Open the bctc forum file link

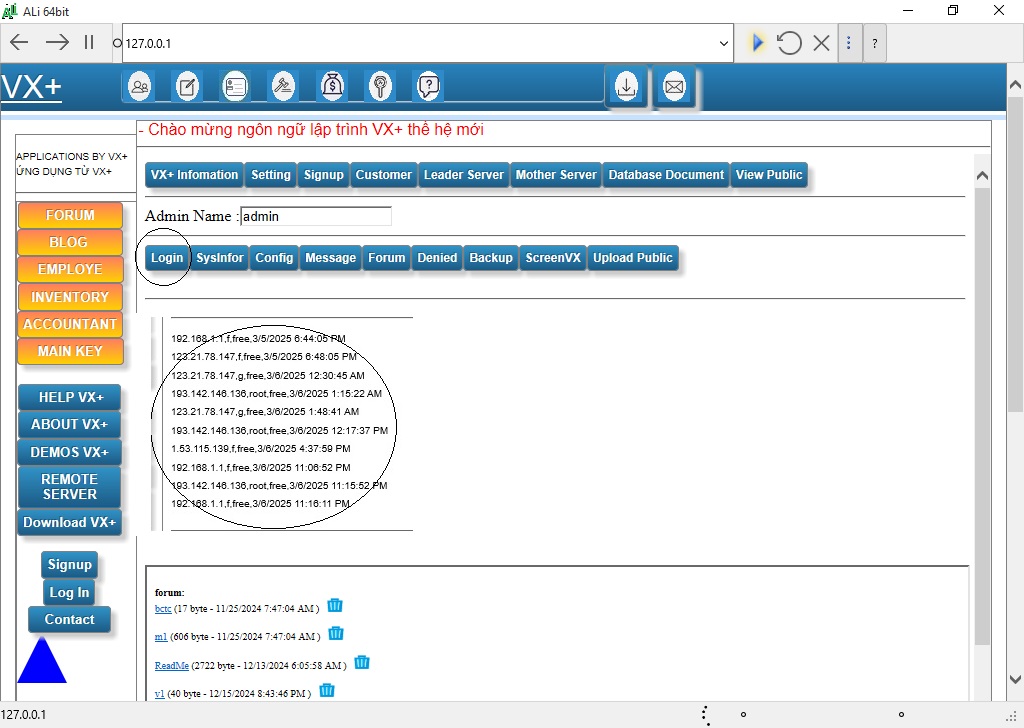point(163,609)
